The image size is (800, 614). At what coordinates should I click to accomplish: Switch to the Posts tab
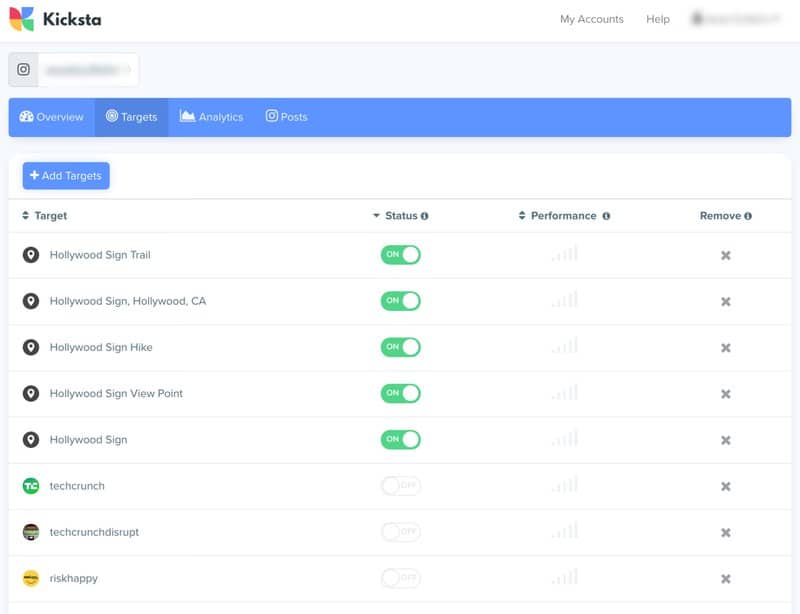coord(287,117)
